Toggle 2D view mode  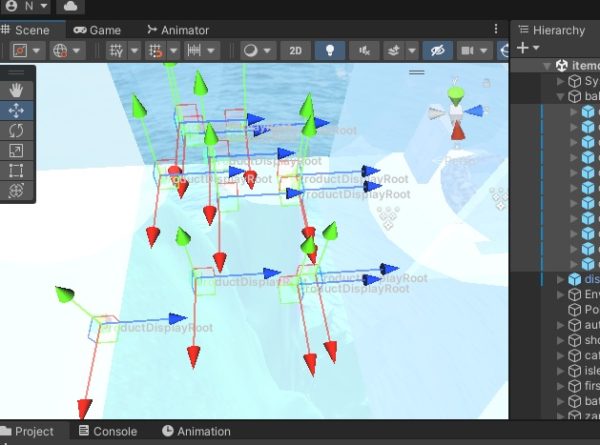[x=295, y=50]
